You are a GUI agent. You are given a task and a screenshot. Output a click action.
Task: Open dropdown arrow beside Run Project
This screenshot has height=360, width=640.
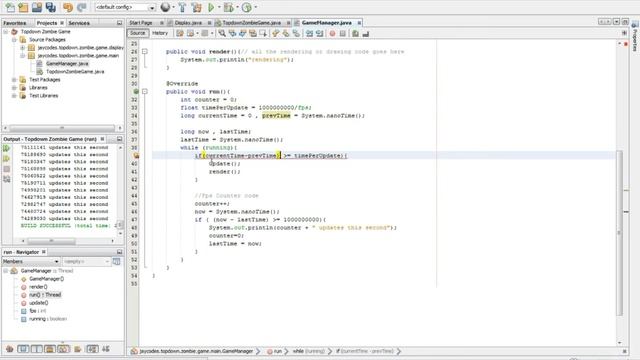click(x=219, y=7)
